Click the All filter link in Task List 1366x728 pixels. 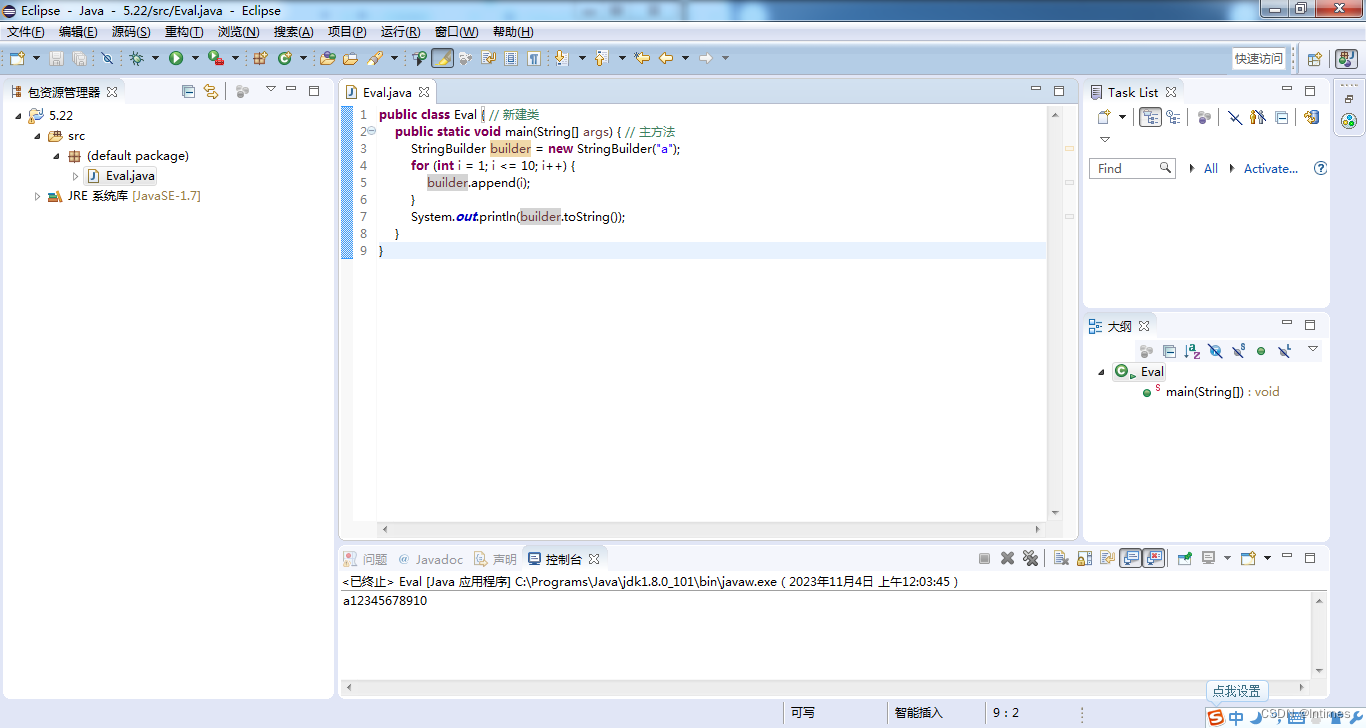pos(1211,168)
